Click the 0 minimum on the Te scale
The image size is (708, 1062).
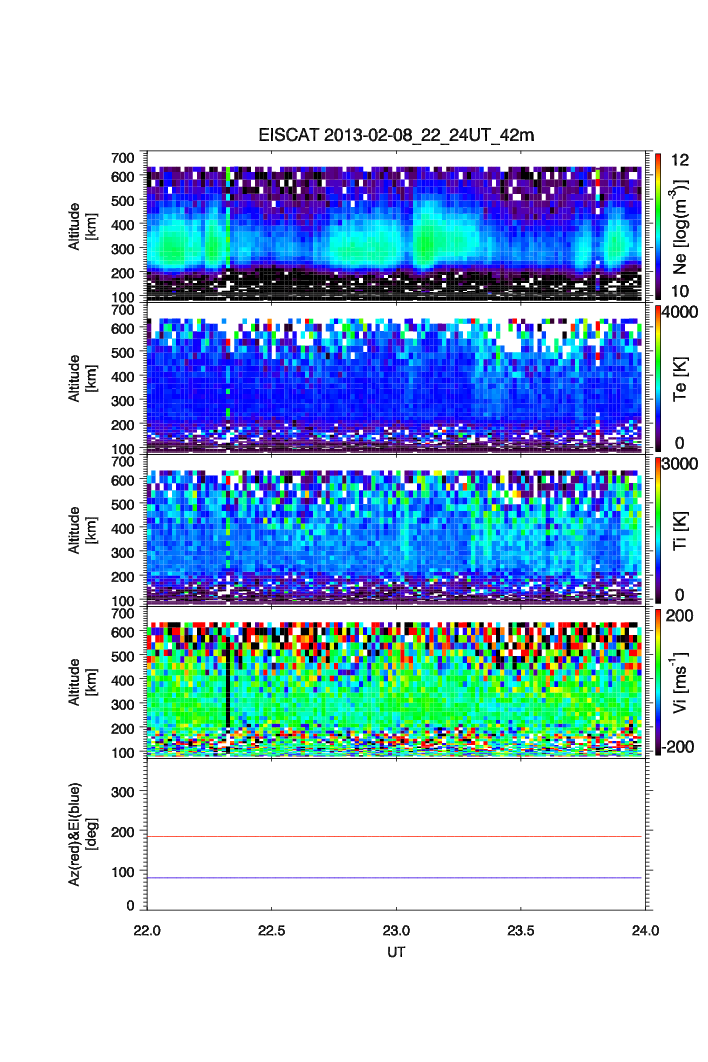(680, 443)
